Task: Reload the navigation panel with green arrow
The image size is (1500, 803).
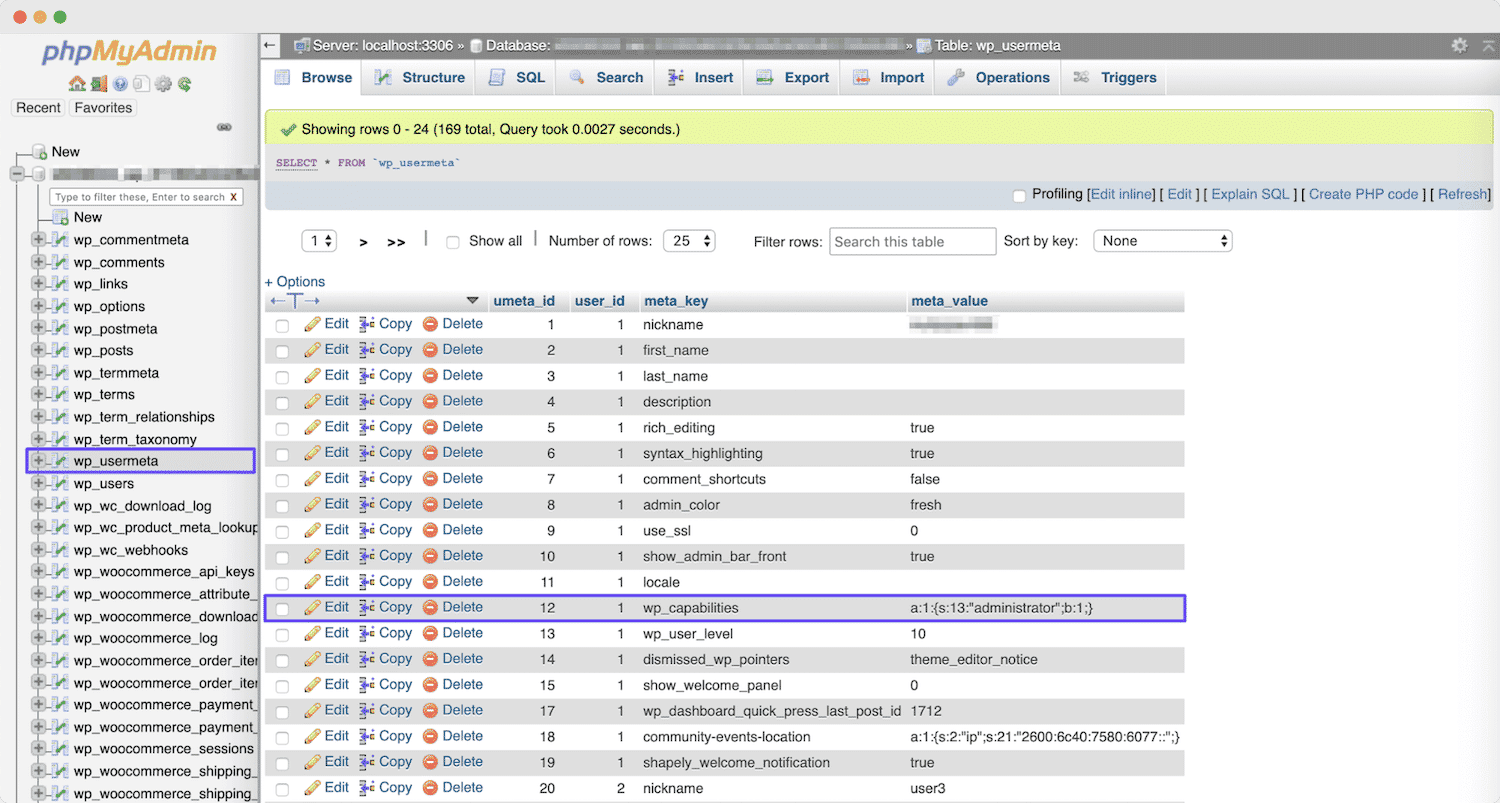Action: coord(184,84)
